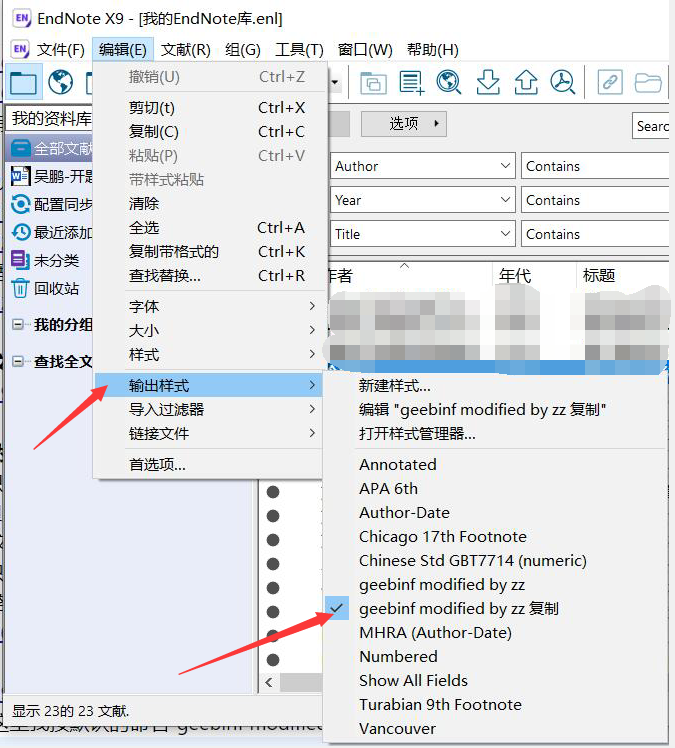
Task: Select the Sync Configuration (配置同步) icon
Action: click(20, 205)
